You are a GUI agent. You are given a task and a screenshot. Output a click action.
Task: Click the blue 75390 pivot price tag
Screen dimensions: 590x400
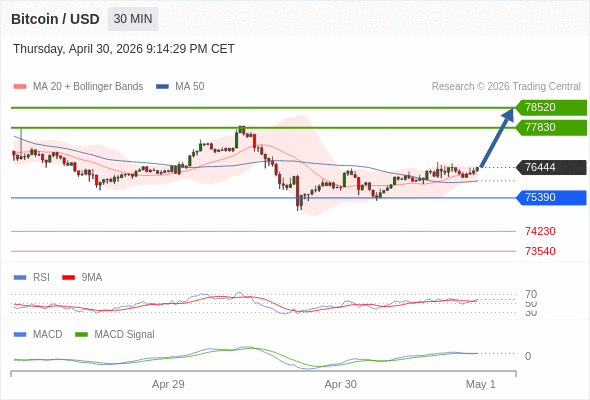(551, 198)
